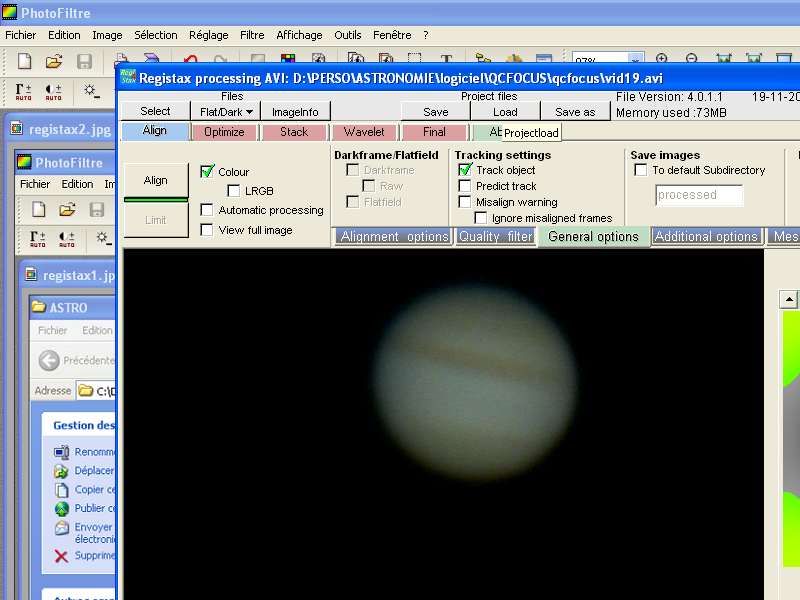The width and height of the screenshot is (800, 600).
Task: Open the Réglage menu
Action: 209,35
